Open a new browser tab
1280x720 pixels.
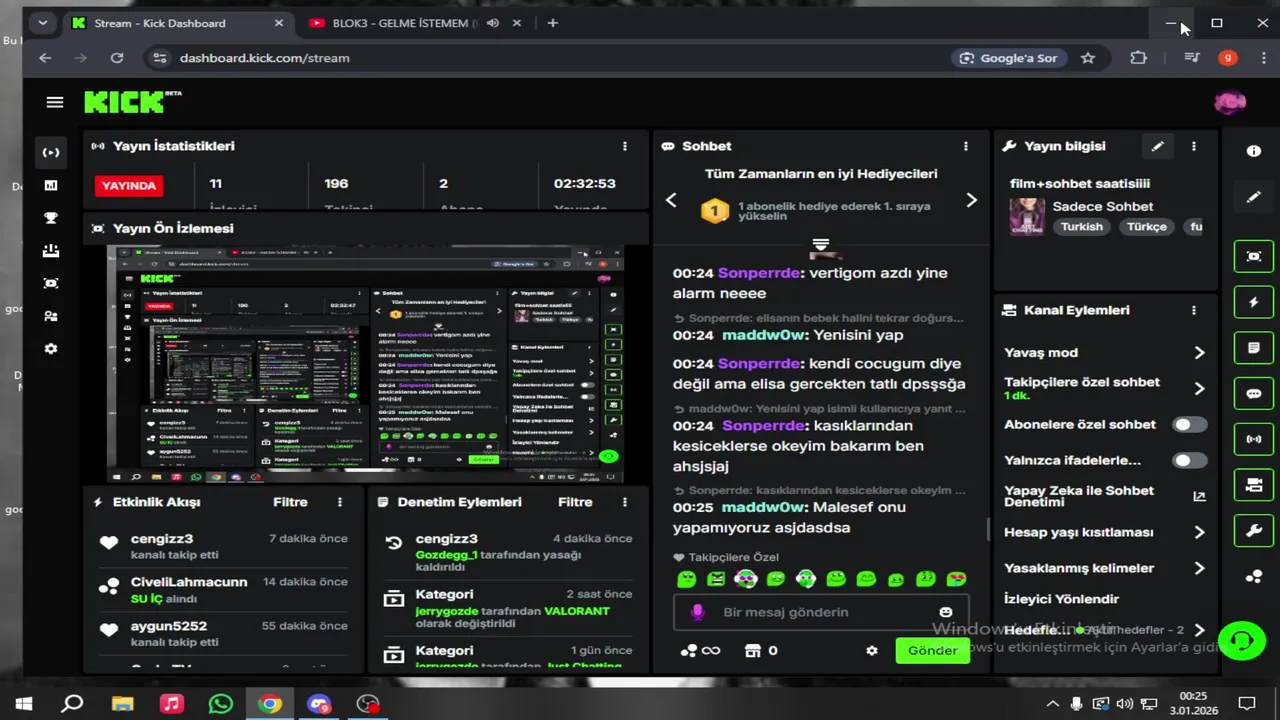click(553, 23)
